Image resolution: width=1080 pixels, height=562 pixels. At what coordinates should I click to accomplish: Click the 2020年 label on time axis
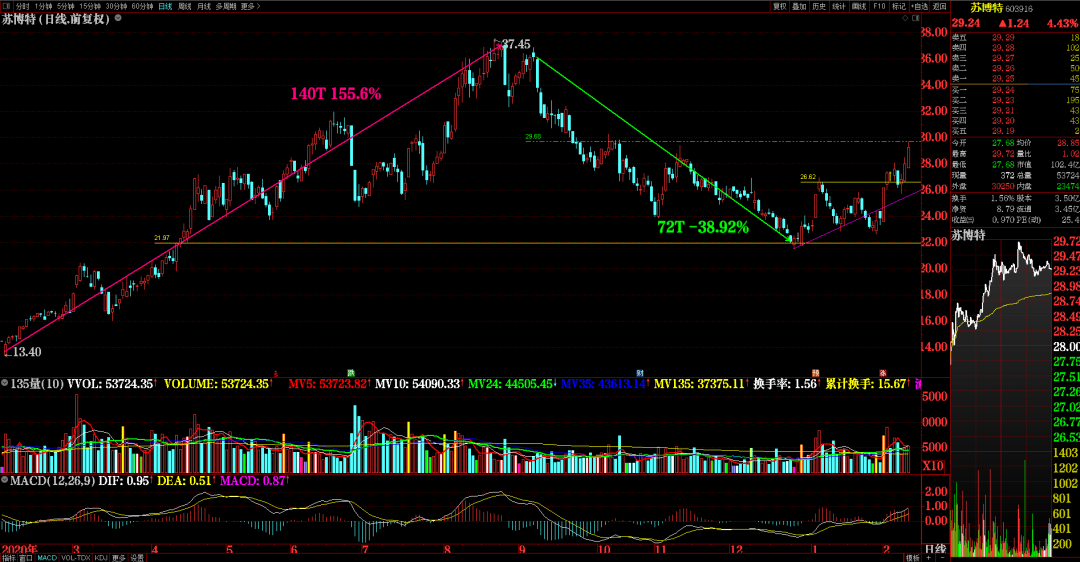19,549
